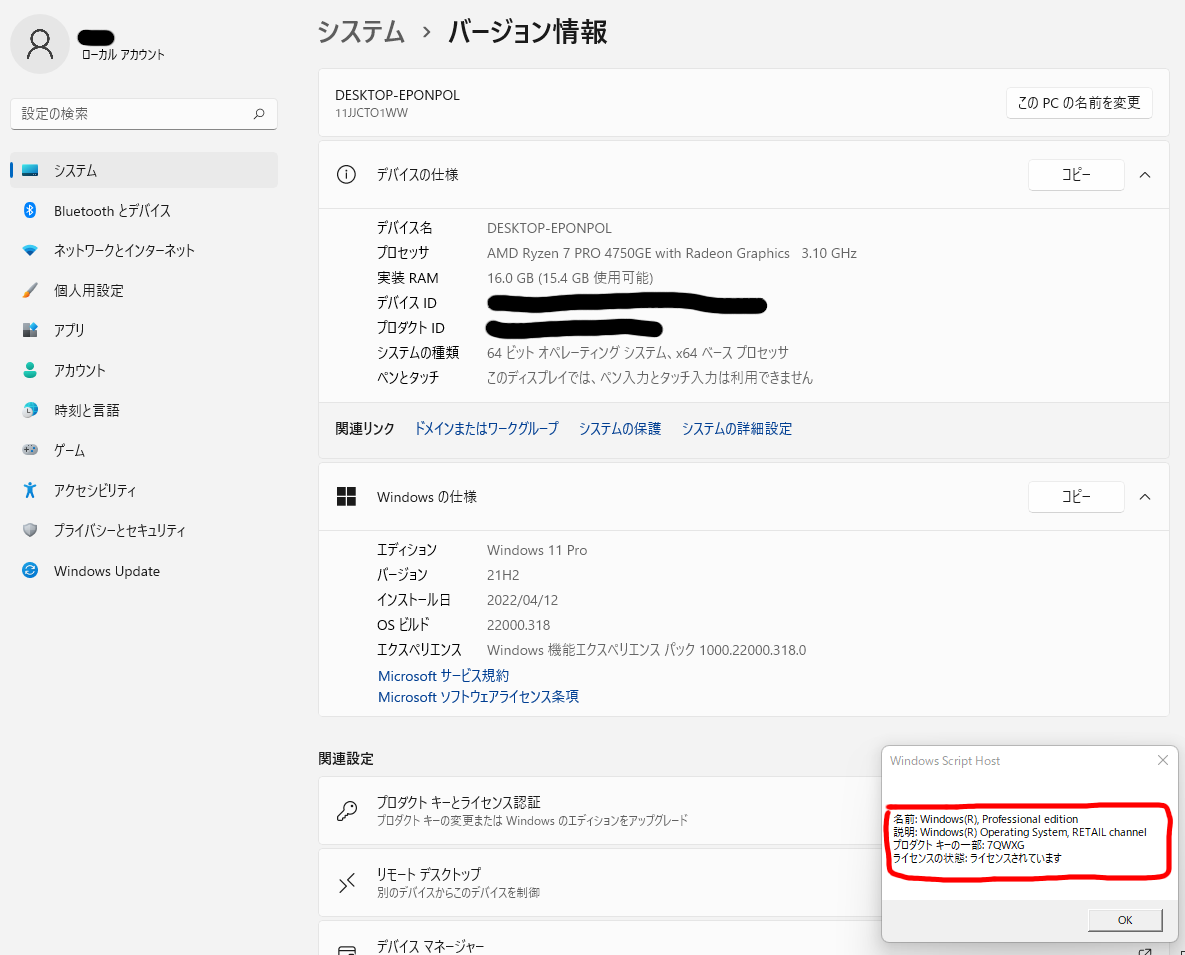Go back to システム in breadcrumb
Viewport: 1185px width, 955px height.
[361, 32]
